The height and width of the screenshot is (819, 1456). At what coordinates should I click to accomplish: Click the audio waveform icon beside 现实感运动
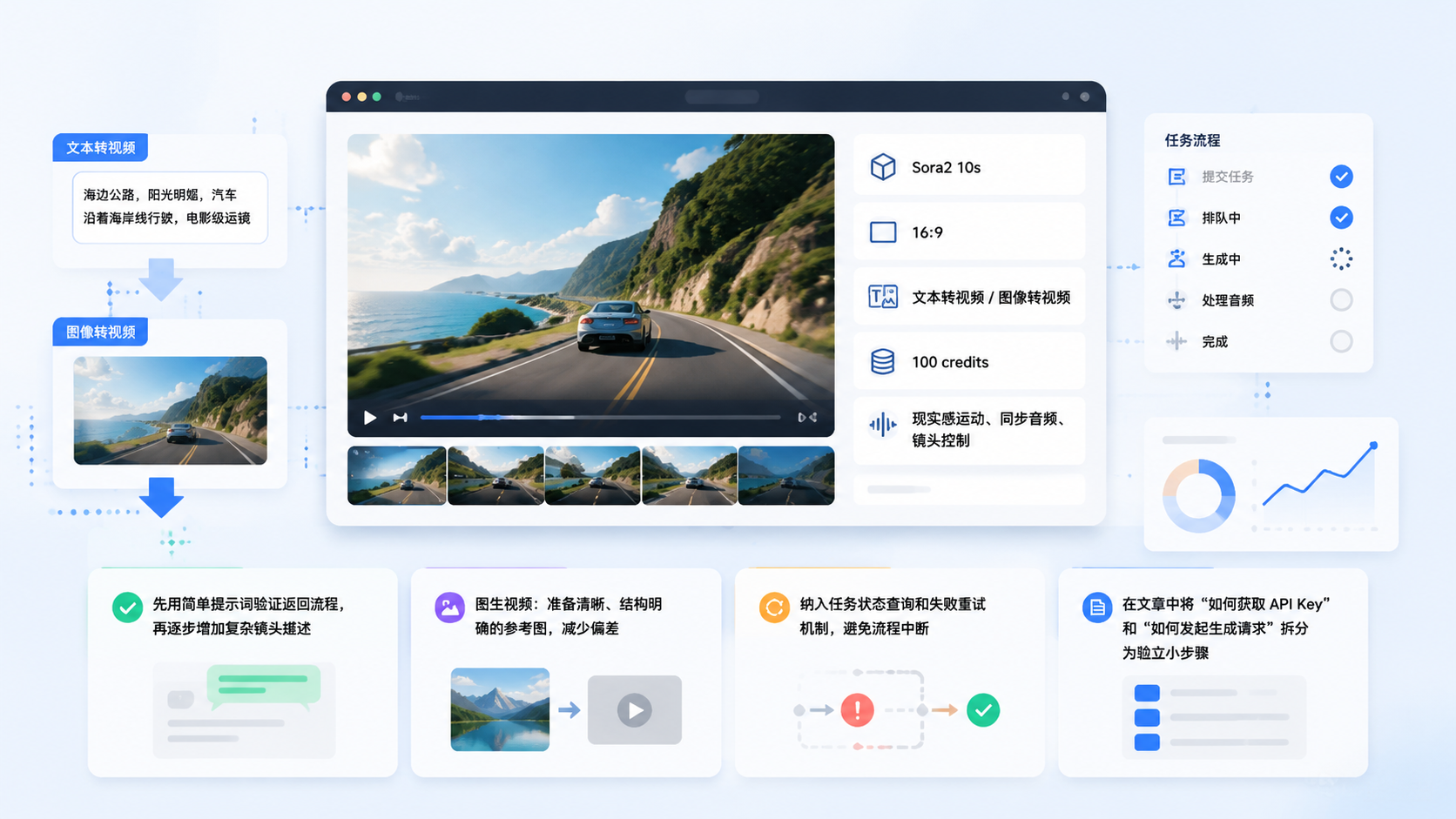pyautogui.click(x=883, y=425)
